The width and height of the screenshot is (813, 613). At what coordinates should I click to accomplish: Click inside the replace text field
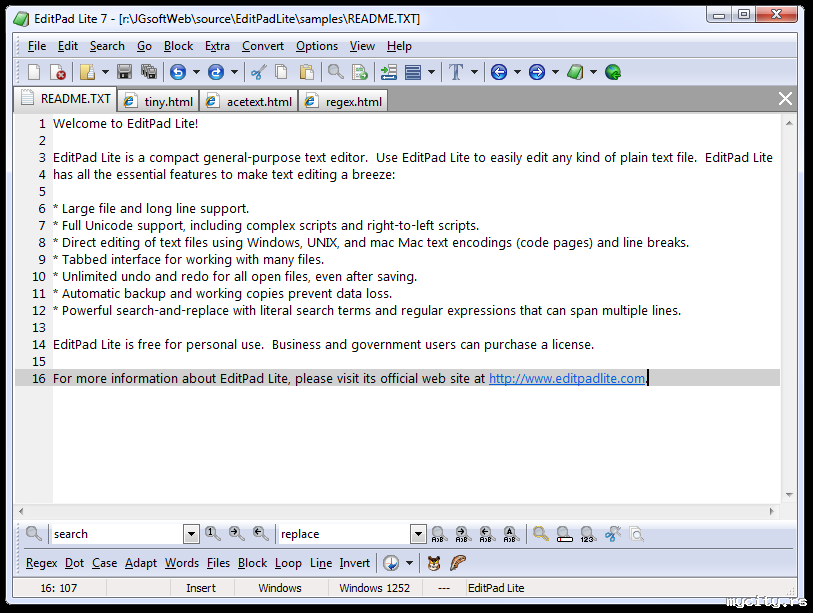click(x=344, y=534)
